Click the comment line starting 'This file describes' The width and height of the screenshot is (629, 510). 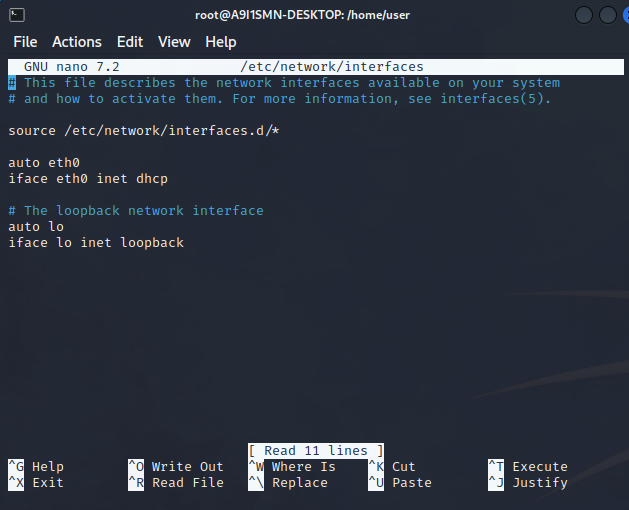pyautogui.click(x=284, y=83)
